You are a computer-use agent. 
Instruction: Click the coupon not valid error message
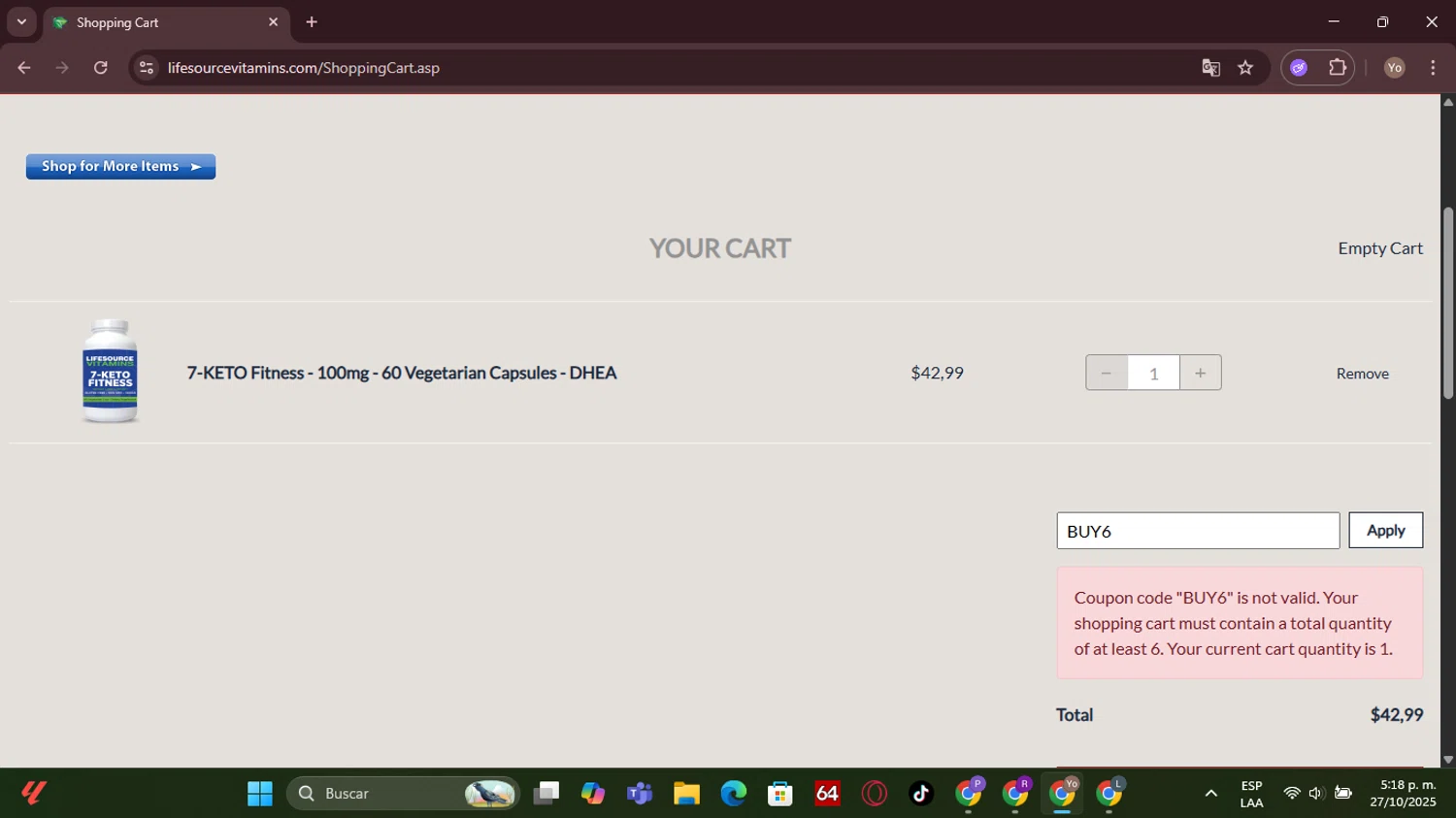click(1240, 623)
